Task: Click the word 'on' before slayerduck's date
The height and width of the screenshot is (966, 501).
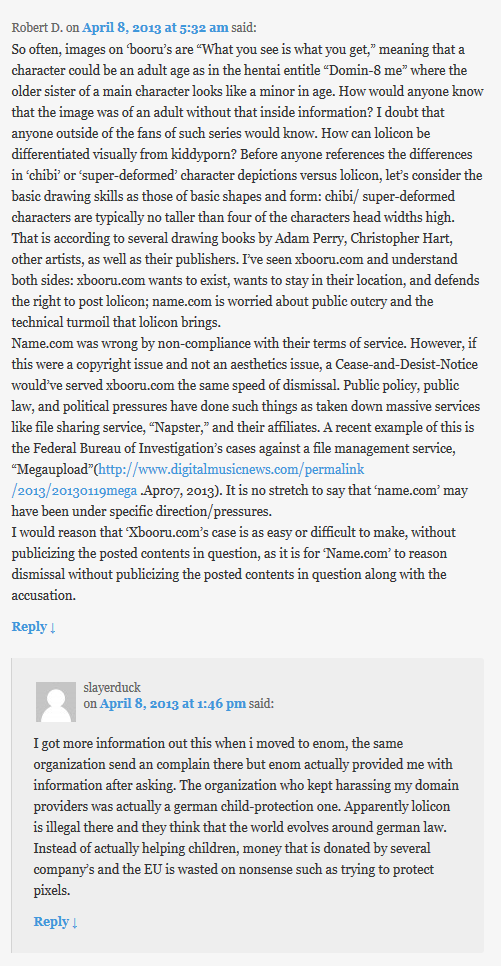Action: click(x=90, y=704)
